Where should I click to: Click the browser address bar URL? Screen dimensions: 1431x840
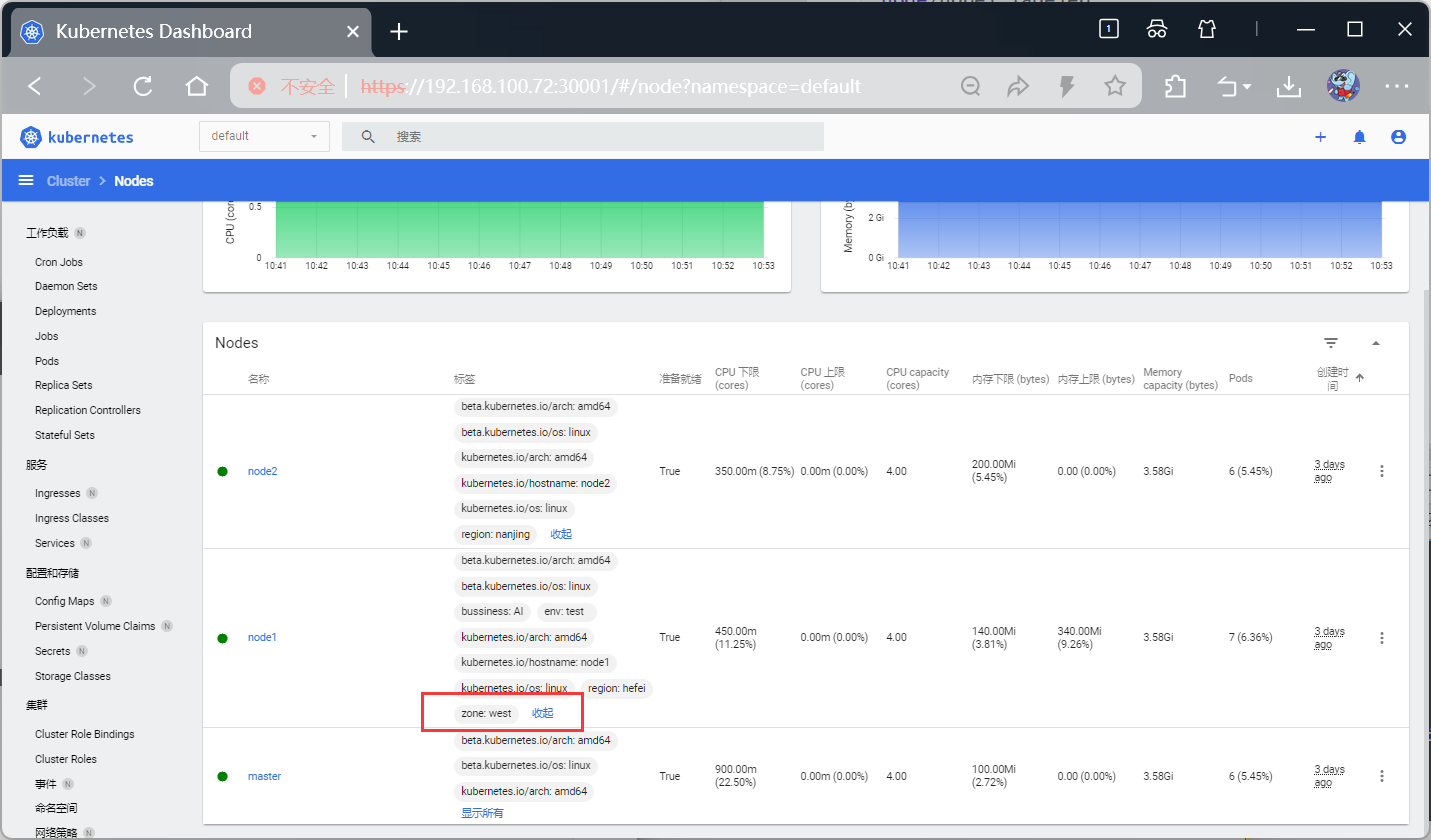pos(610,87)
